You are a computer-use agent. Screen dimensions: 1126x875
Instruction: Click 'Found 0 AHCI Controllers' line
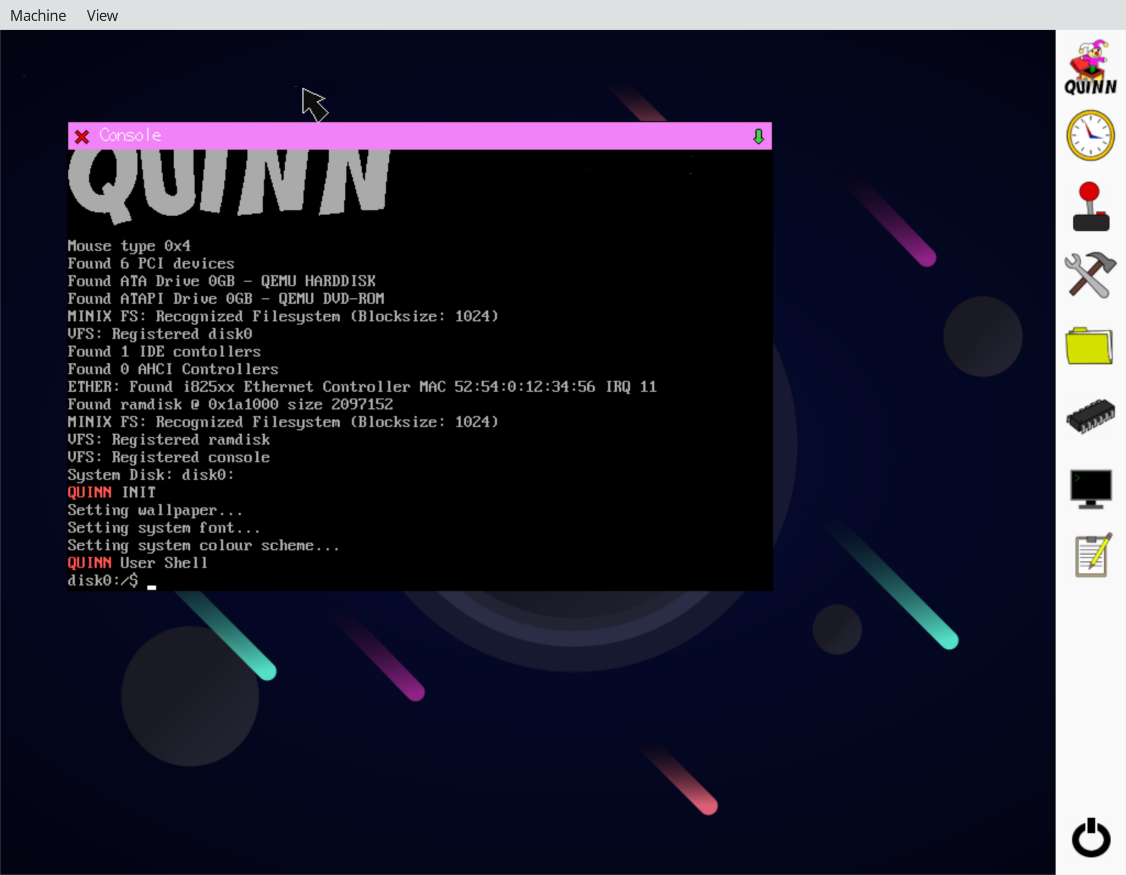click(x=173, y=369)
